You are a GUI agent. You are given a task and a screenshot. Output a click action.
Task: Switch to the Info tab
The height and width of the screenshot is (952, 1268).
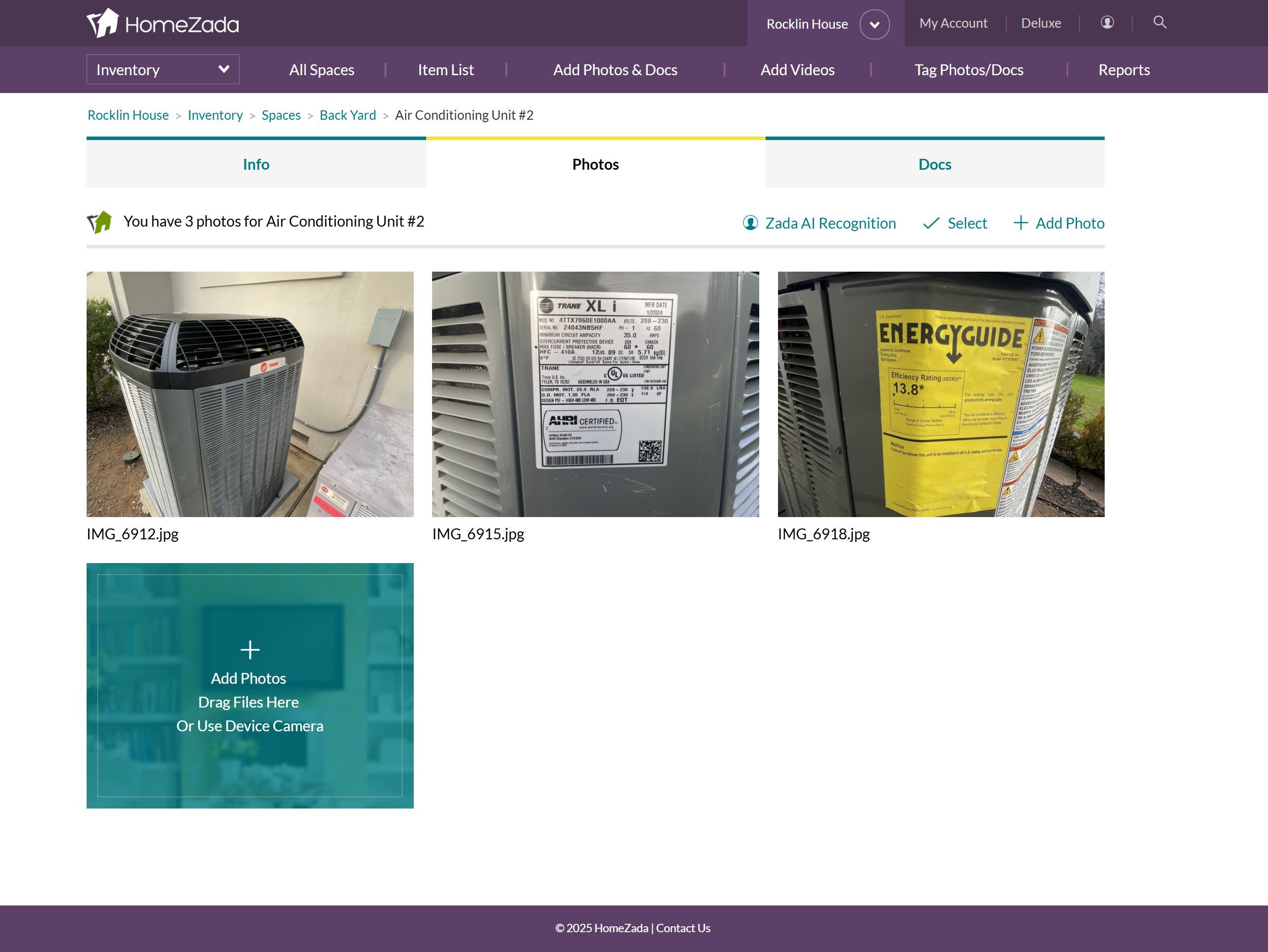click(256, 164)
